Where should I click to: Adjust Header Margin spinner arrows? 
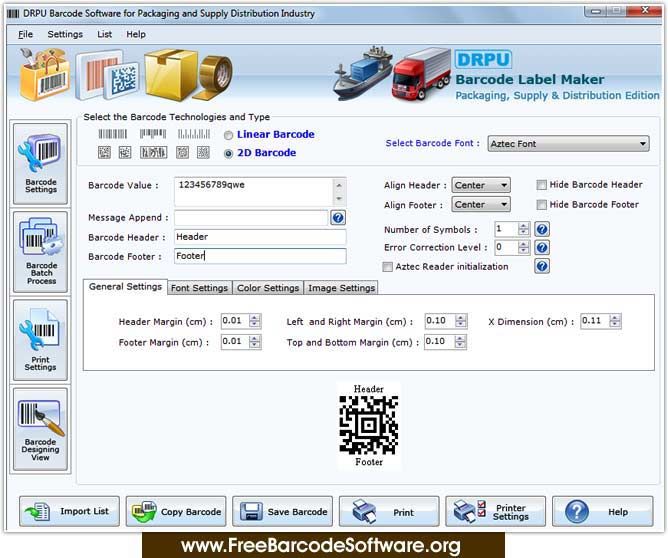pyautogui.click(x=255, y=321)
